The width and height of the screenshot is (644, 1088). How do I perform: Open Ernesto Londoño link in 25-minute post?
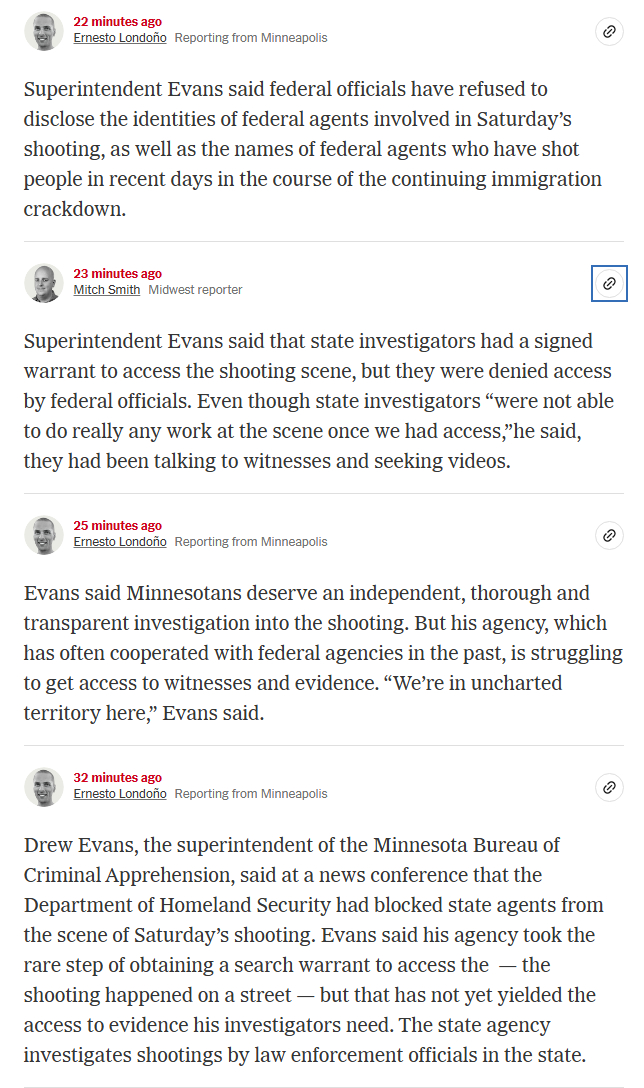point(120,542)
